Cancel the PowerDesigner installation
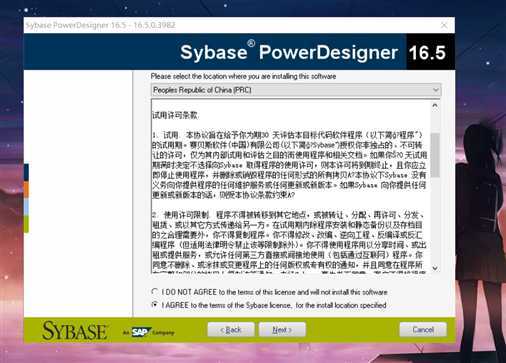The width and height of the screenshot is (506, 363). [423, 330]
